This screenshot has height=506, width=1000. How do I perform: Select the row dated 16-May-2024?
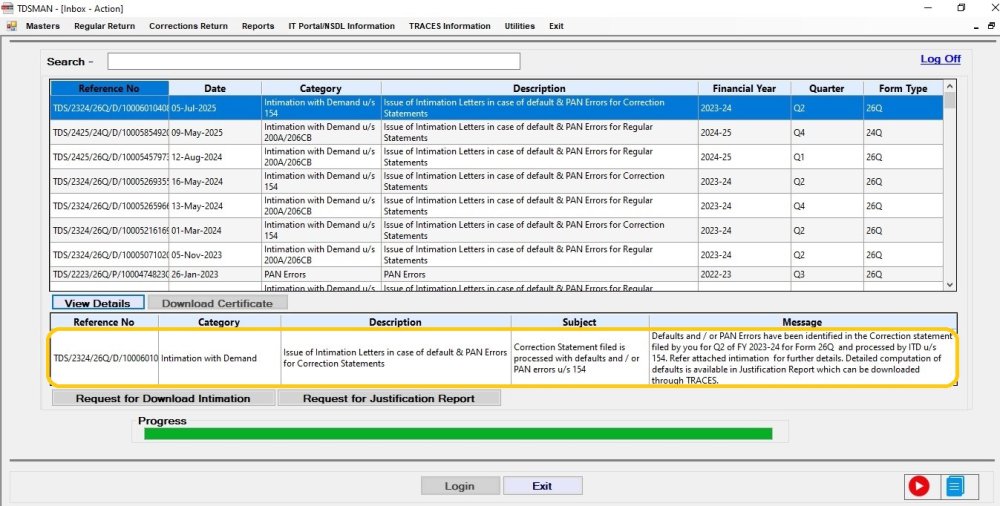pos(497,181)
